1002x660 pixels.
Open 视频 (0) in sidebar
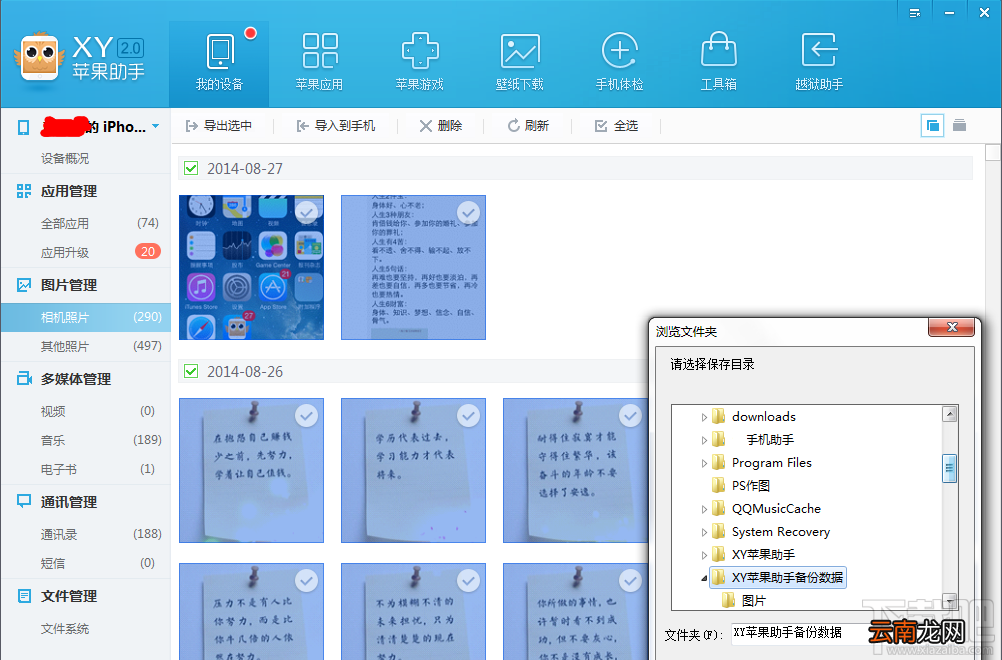click(x=86, y=411)
